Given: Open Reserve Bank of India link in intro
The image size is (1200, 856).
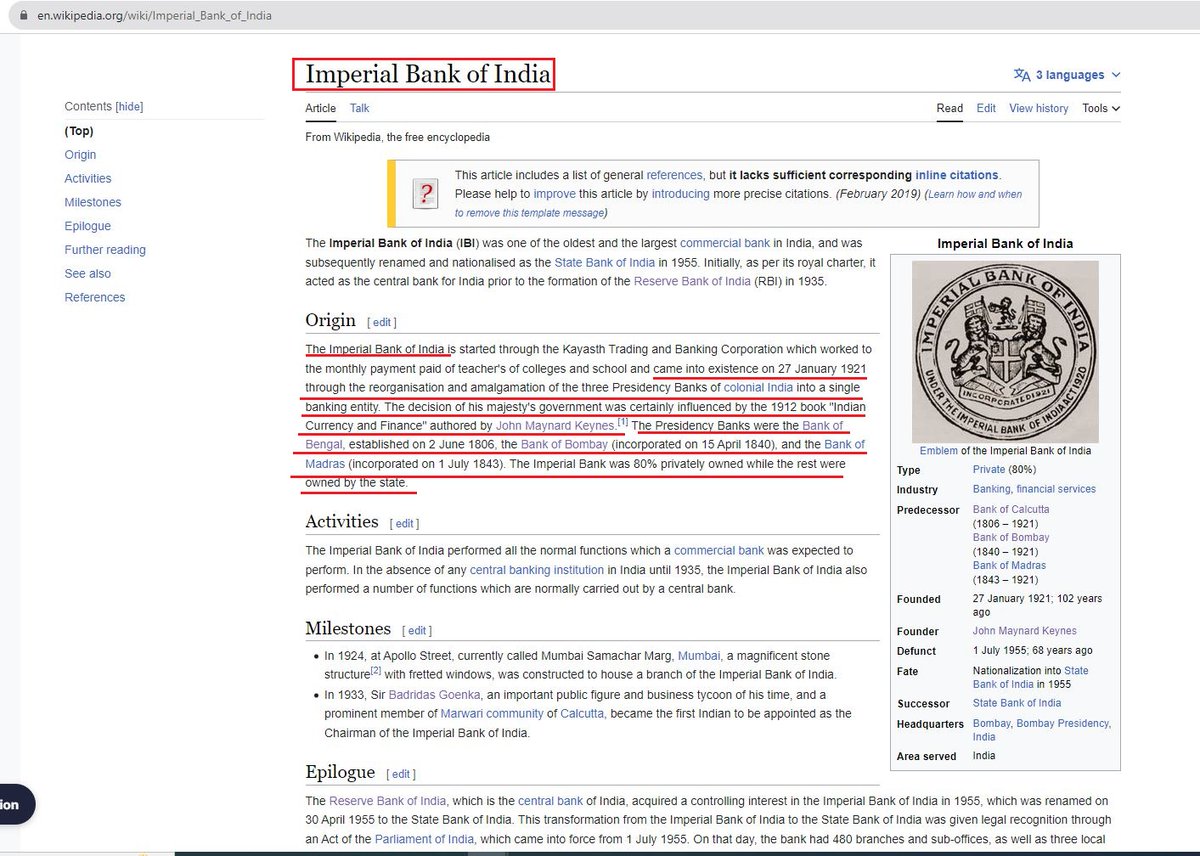Looking at the screenshot, I should point(692,282).
